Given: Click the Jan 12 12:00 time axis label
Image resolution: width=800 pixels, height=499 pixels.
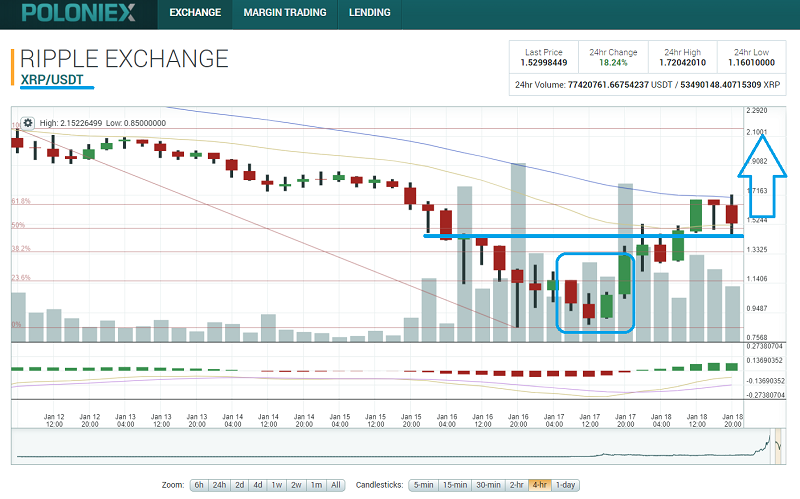Looking at the screenshot, I should [x=54, y=420].
